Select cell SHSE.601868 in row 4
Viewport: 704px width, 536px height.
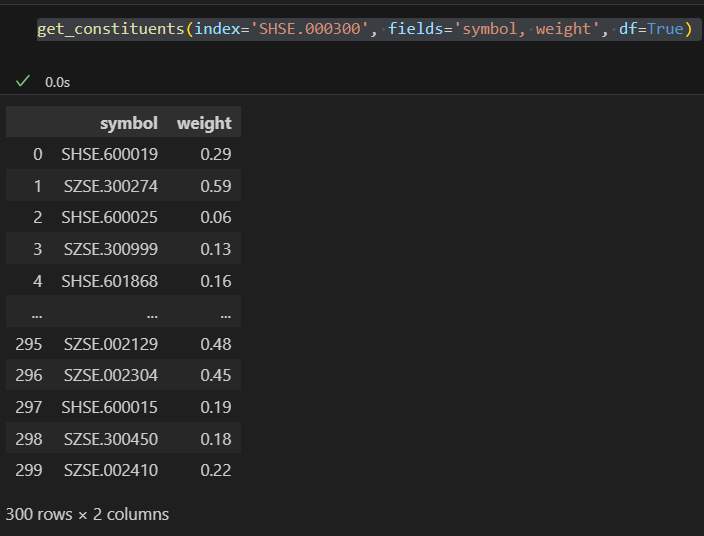110,281
